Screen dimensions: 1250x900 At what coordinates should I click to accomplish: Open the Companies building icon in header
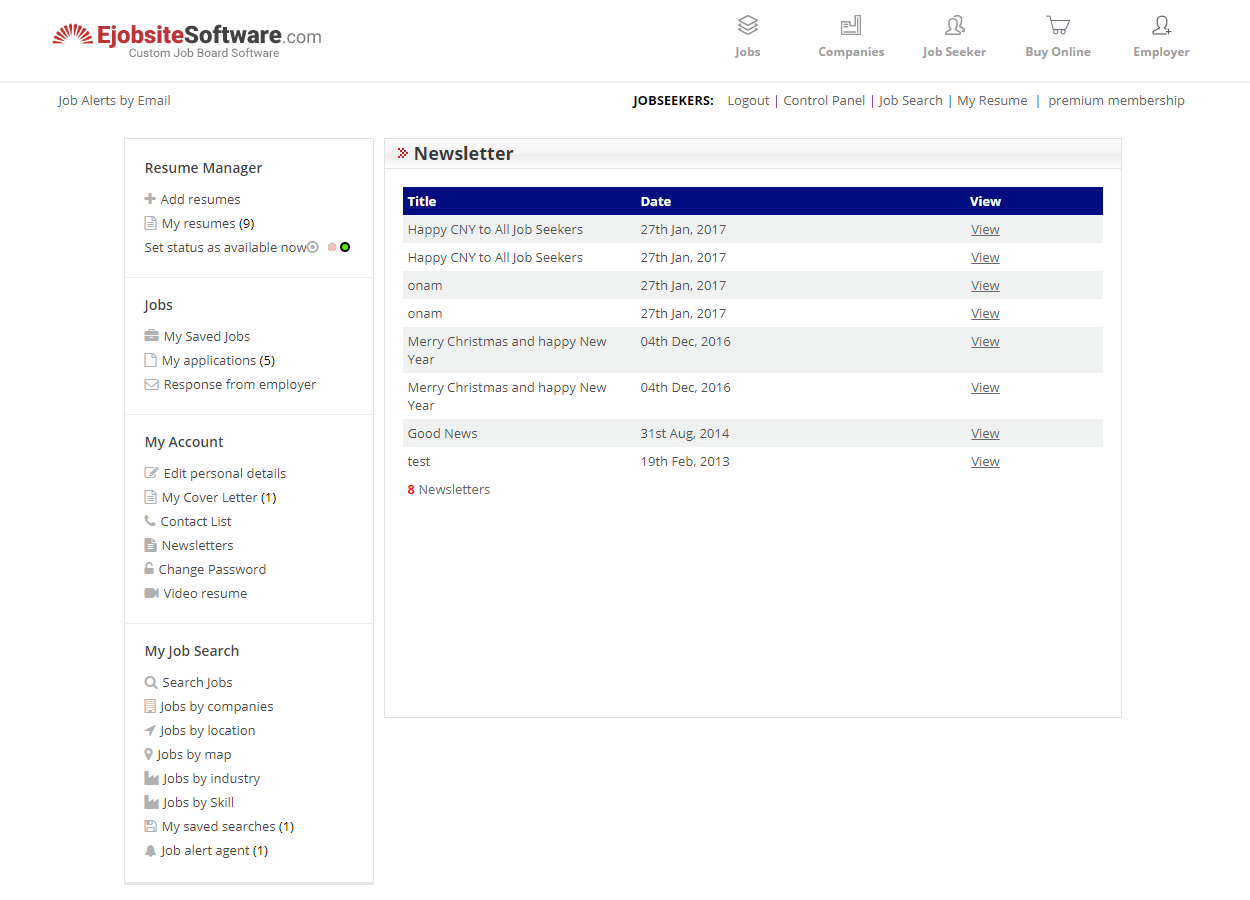click(x=851, y=25)
